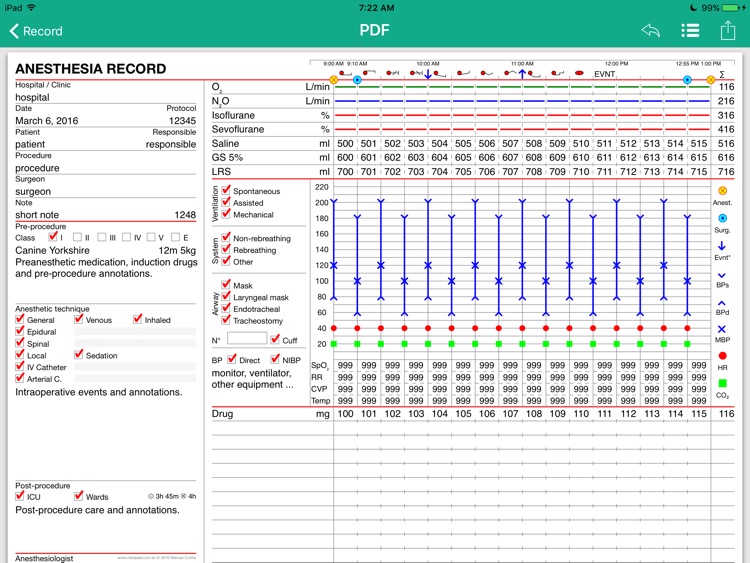The height and width of the screenshot is (563, 750).
Task: Tap the HR red dot legend
Action: (722, 356)
